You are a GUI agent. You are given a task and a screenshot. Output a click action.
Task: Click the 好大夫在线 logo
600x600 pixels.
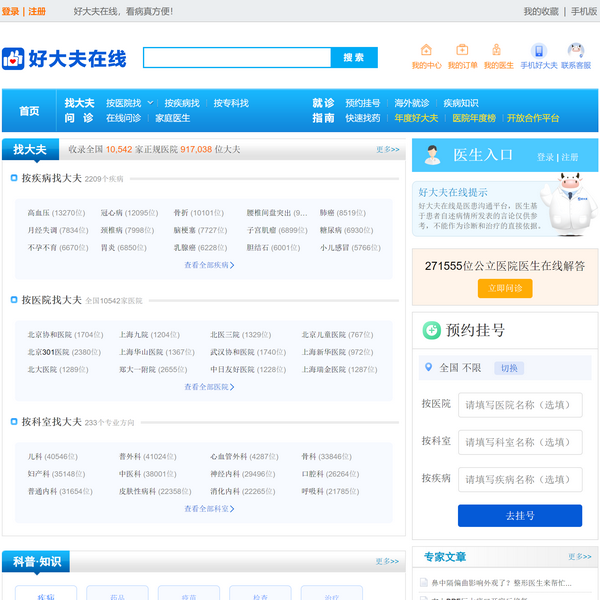tap(64, 59)
